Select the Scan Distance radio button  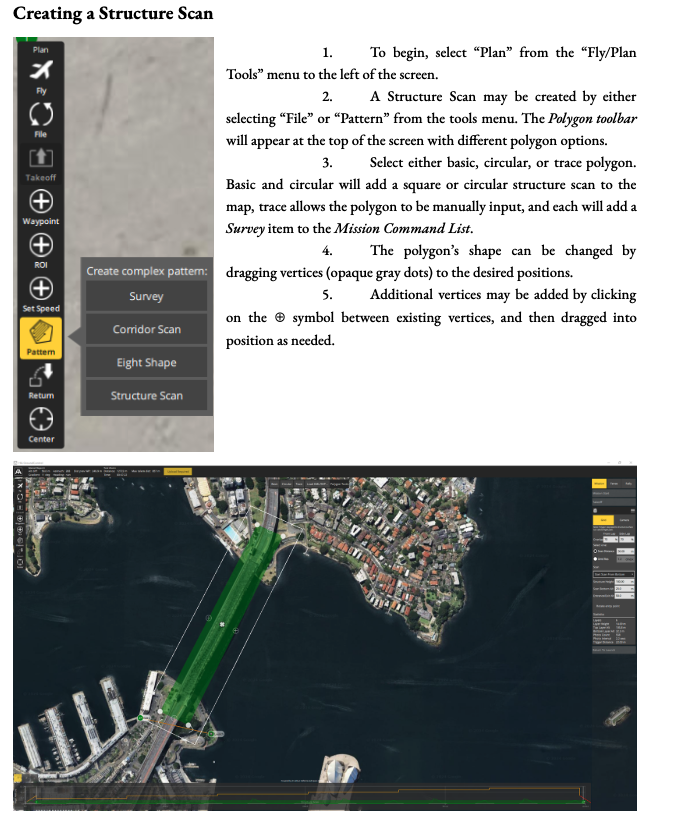coord(595,551)
